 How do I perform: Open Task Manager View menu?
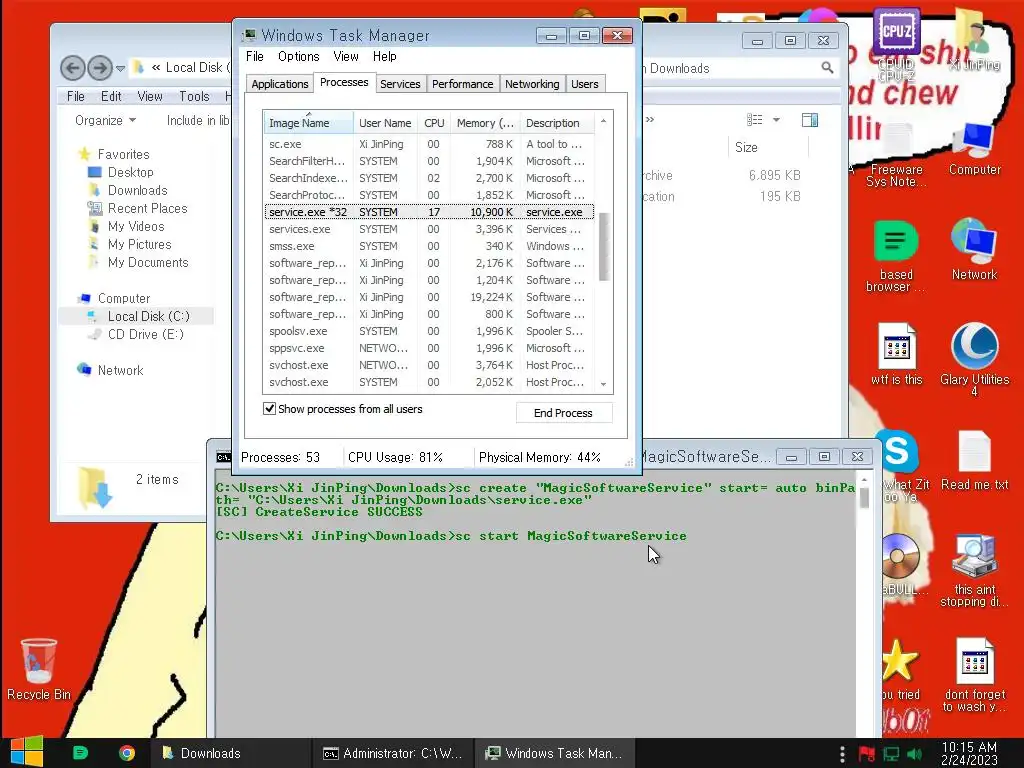click(x=345, y=56)
